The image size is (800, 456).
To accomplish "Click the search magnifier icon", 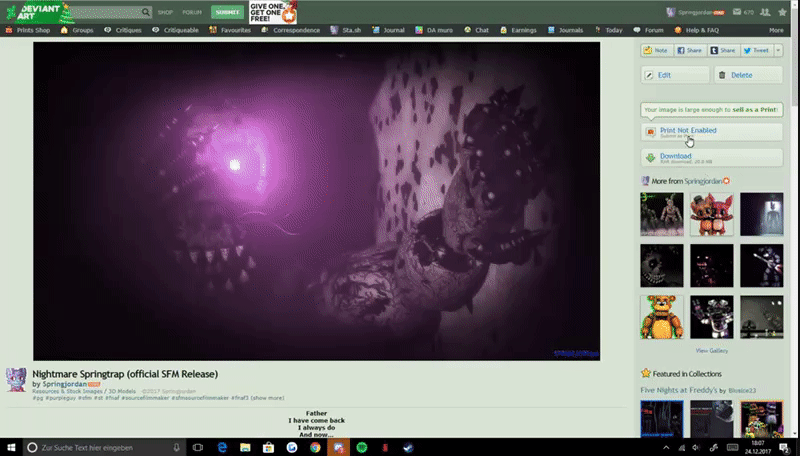I will click(146, 12).
